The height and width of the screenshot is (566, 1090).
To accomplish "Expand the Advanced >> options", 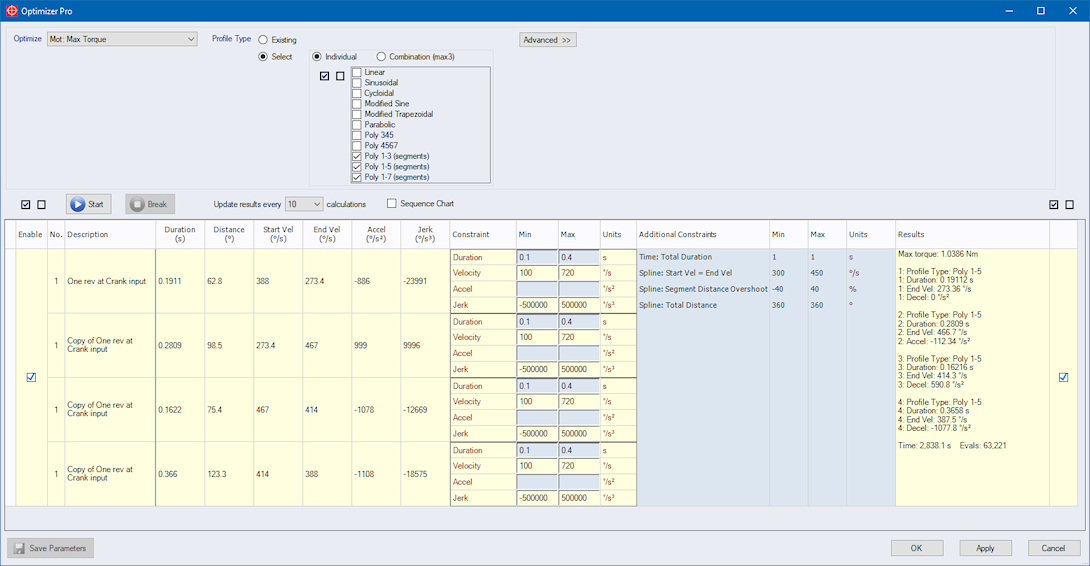I will click(x=547, y=40).
